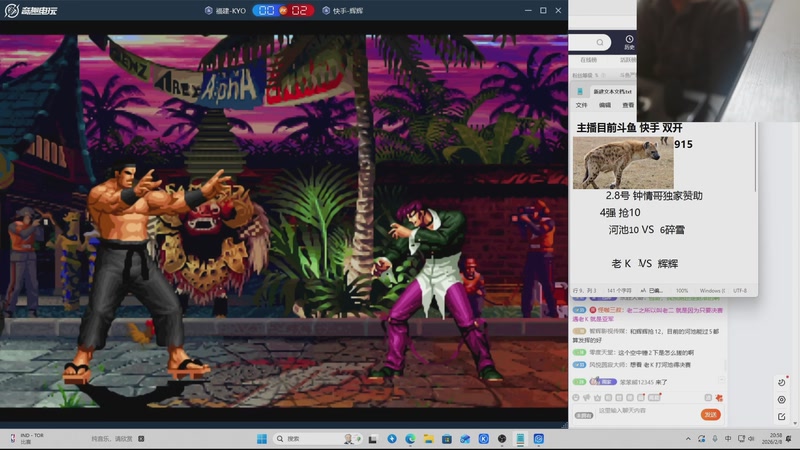Click the music playing widget close icon on taskbar
The width and height of the screenshot is (800, 450).
[x=141, y=439]
